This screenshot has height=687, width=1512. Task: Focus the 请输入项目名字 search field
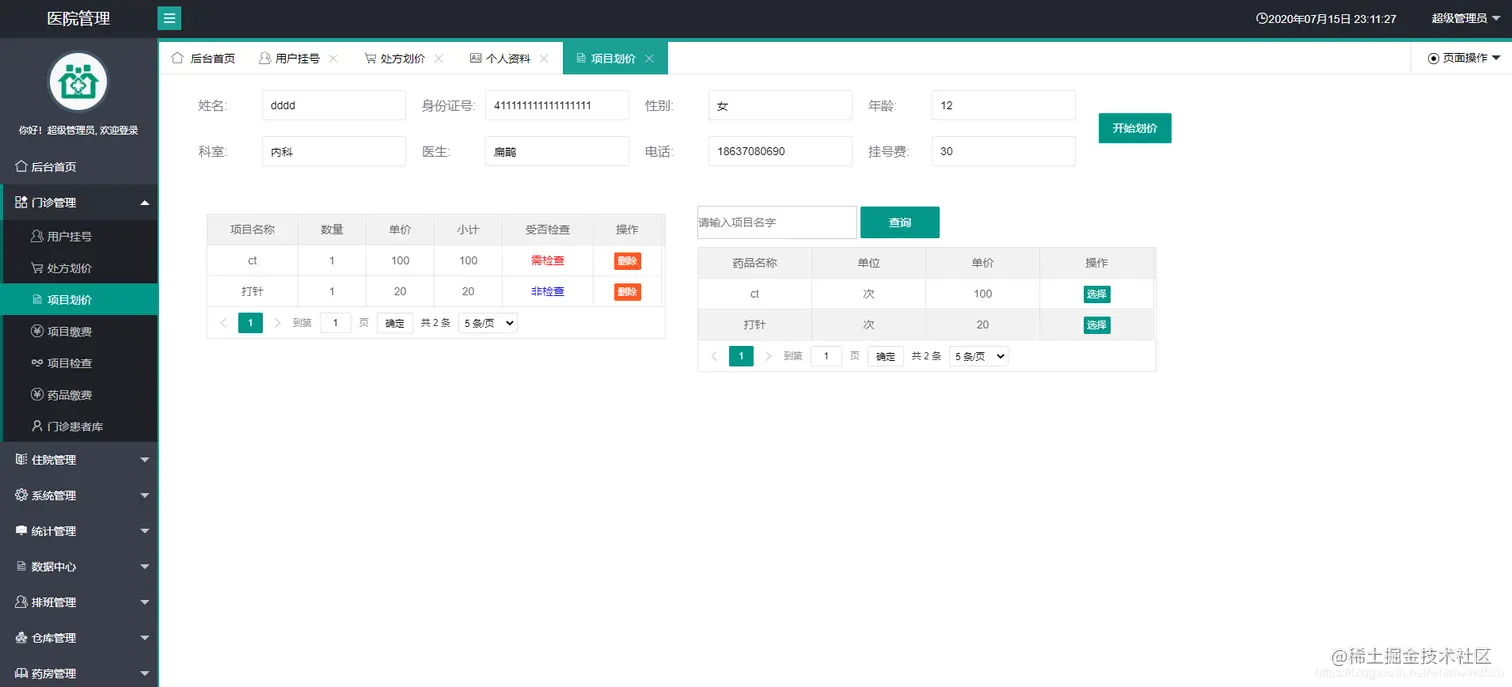(x=777, y=222)
